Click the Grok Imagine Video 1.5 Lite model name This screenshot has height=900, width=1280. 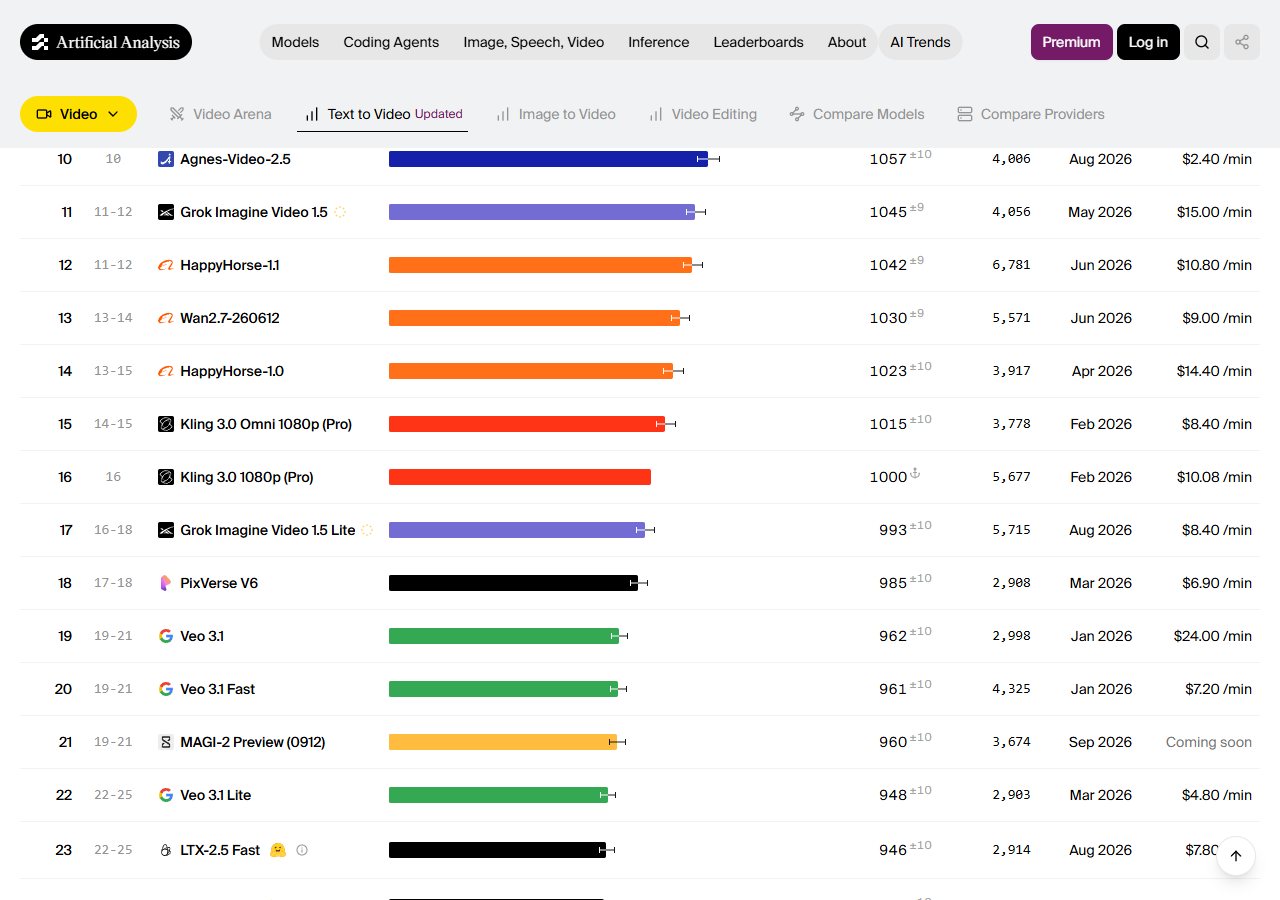pyautogui.click(x=267, y=530)
